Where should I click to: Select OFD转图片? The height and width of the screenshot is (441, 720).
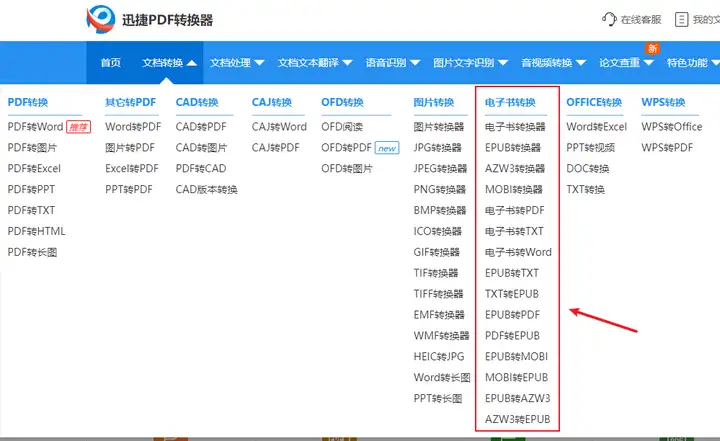[x=347, y=169]
